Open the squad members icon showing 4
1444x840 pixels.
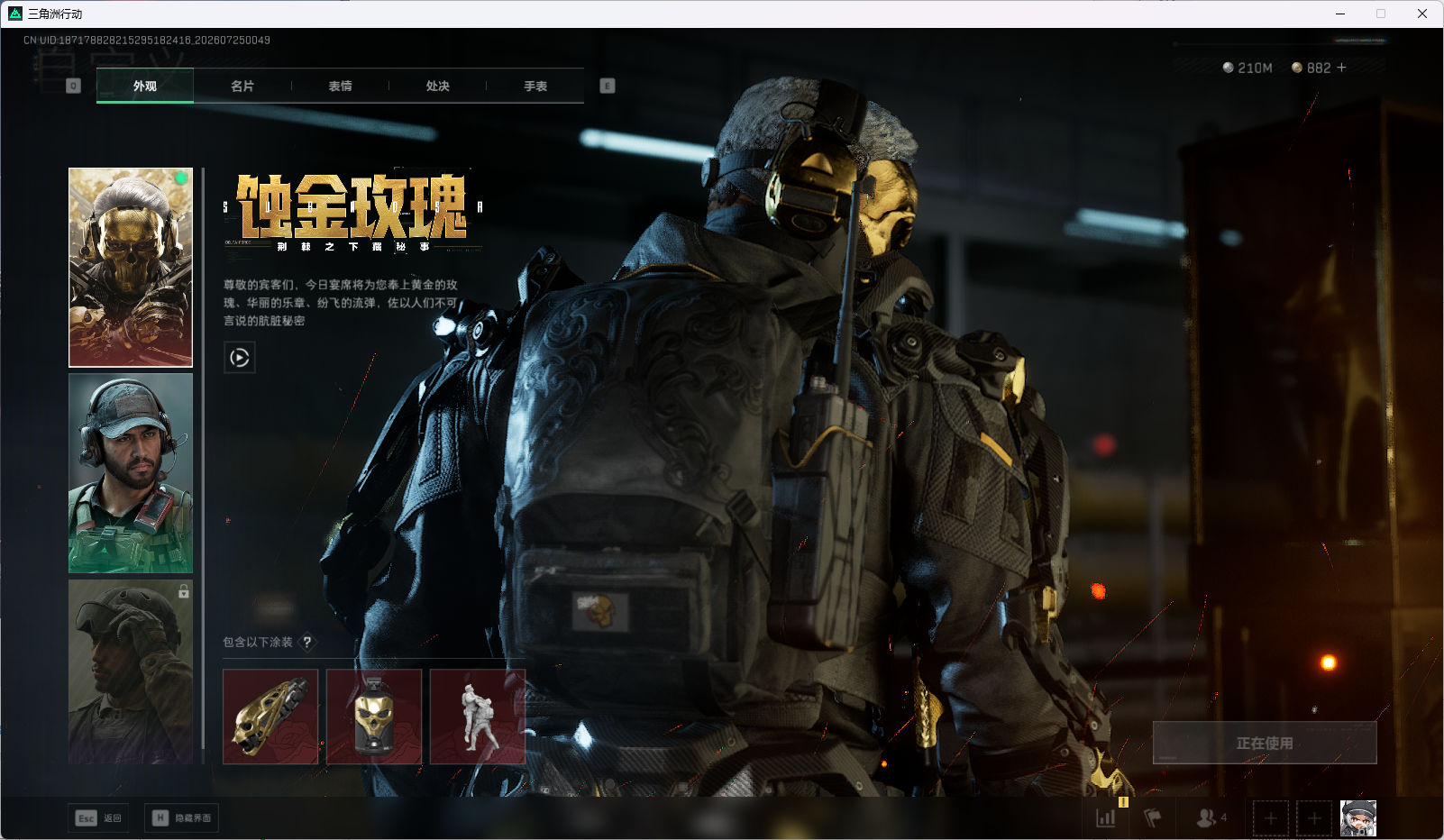pyautogui.click(x=1211, y=817)
